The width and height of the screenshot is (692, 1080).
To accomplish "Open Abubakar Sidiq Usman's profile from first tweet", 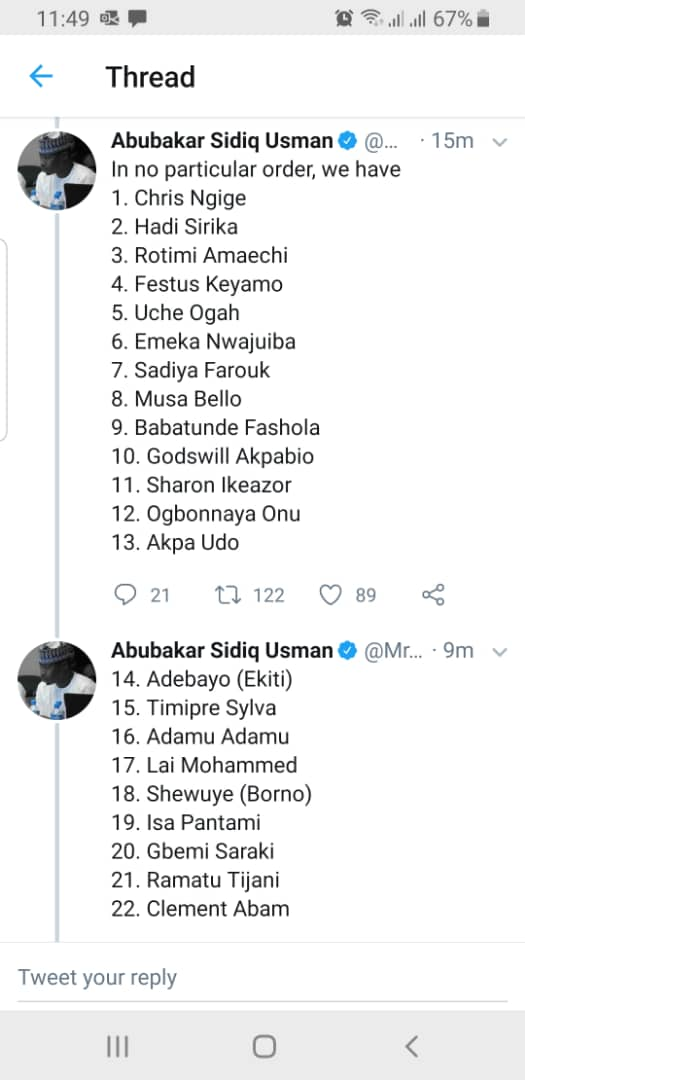I will point(221,141).
